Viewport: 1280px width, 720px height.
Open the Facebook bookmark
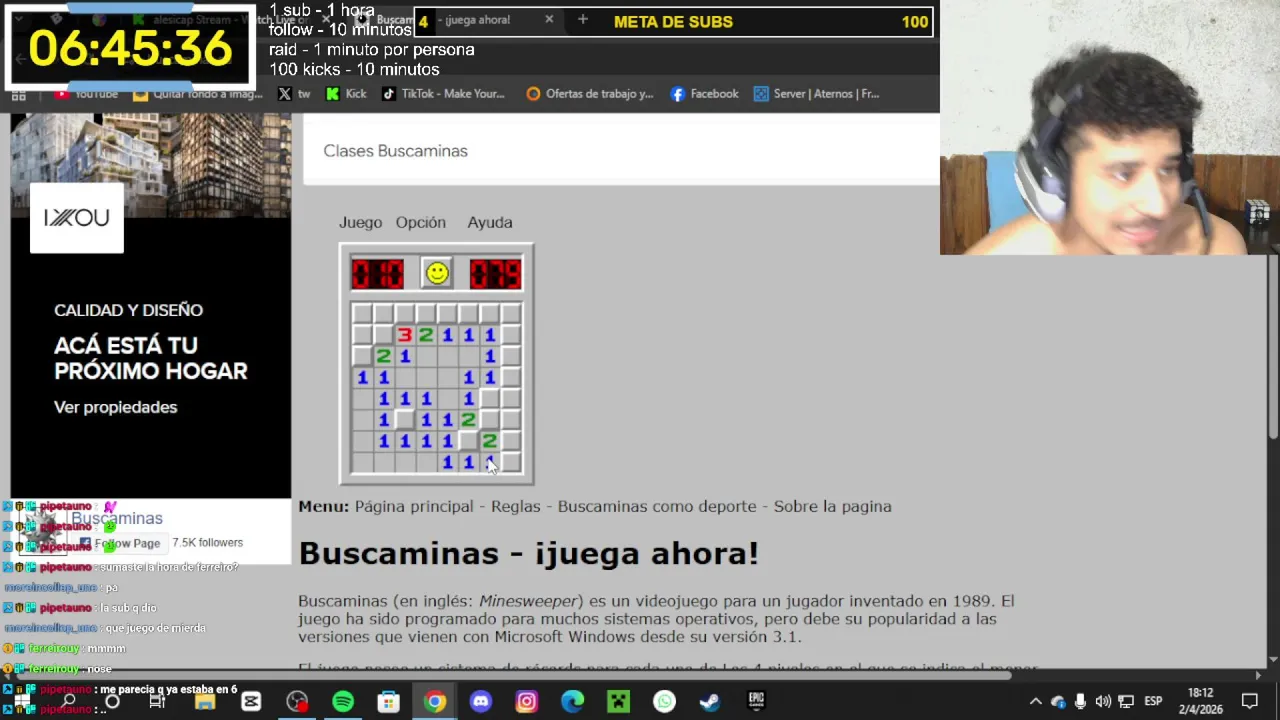tap(704, 94)
